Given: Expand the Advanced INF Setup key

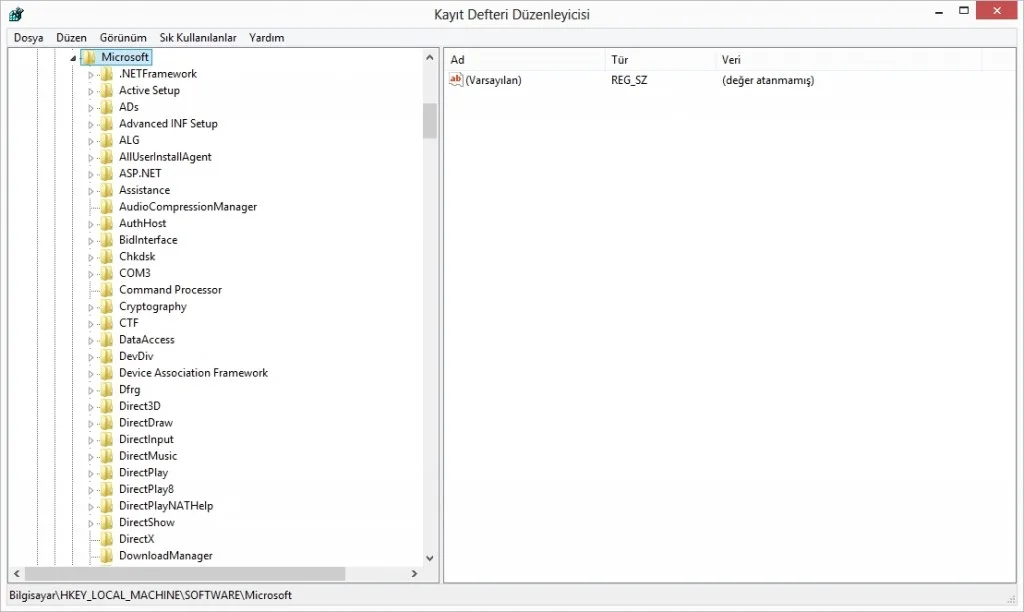Looking at the screenshot, I should 91,125.
